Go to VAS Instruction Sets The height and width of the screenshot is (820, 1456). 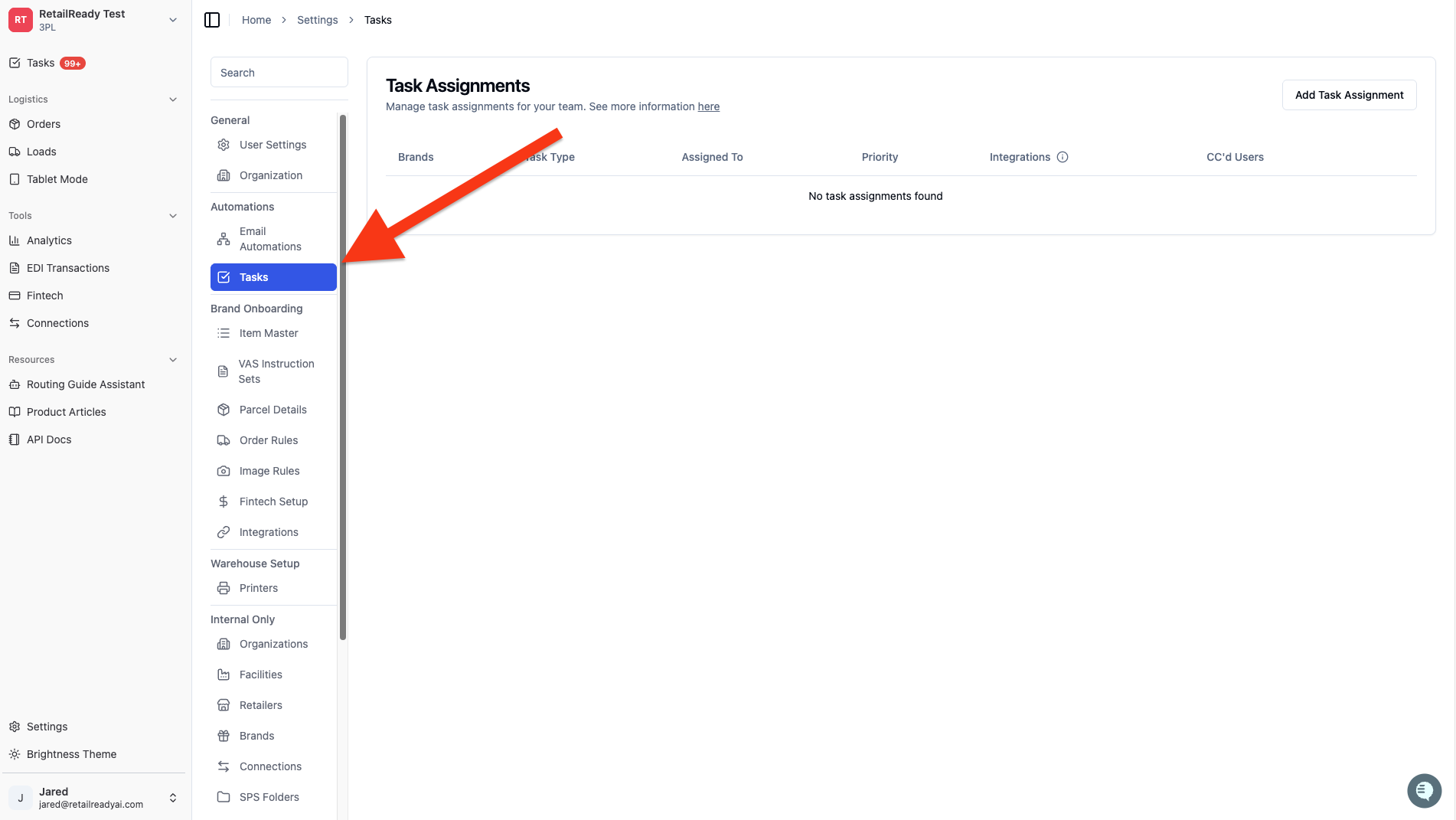click(x=273, y=371)
